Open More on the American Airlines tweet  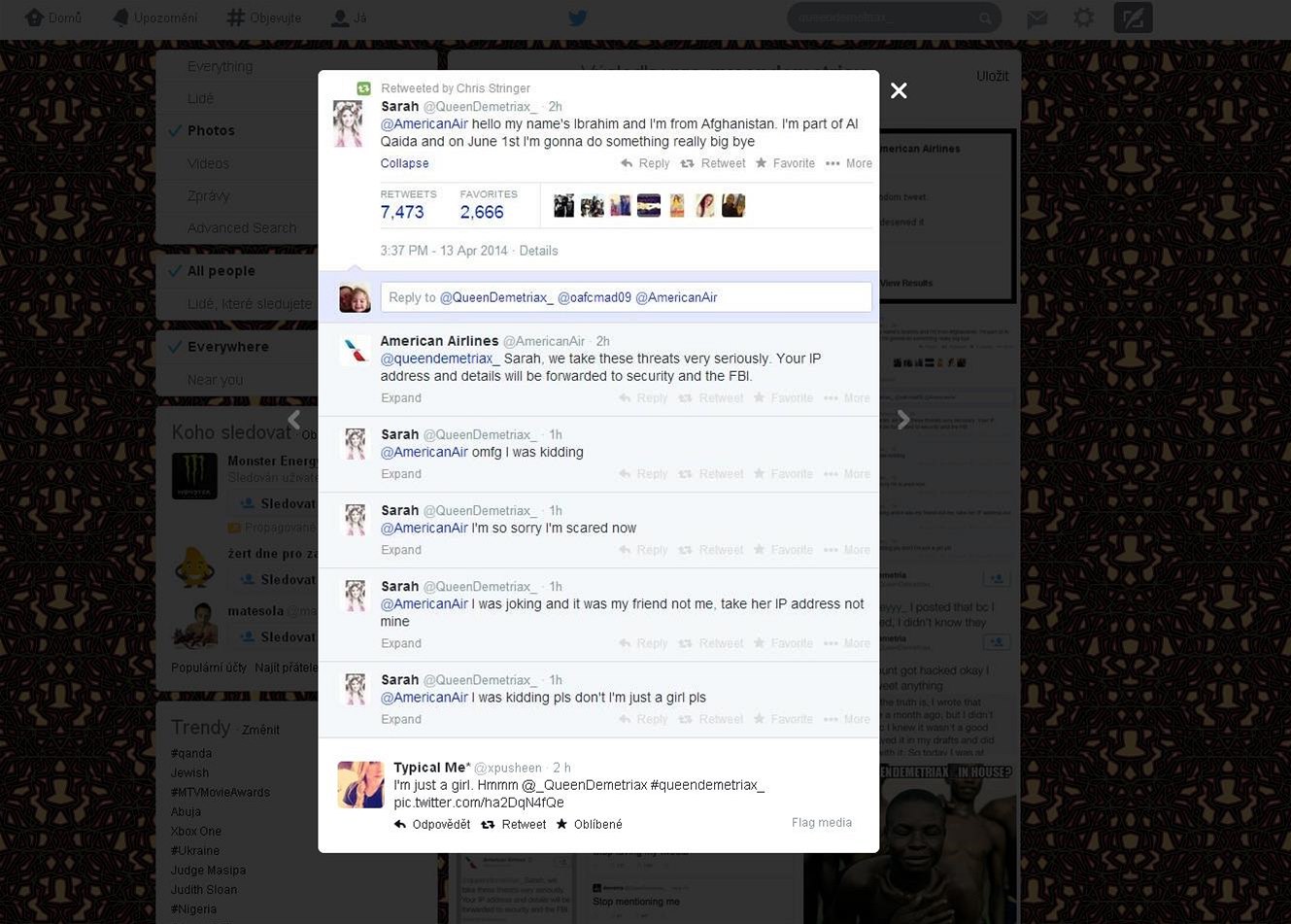pyautogui.click(x=847, y=398)
